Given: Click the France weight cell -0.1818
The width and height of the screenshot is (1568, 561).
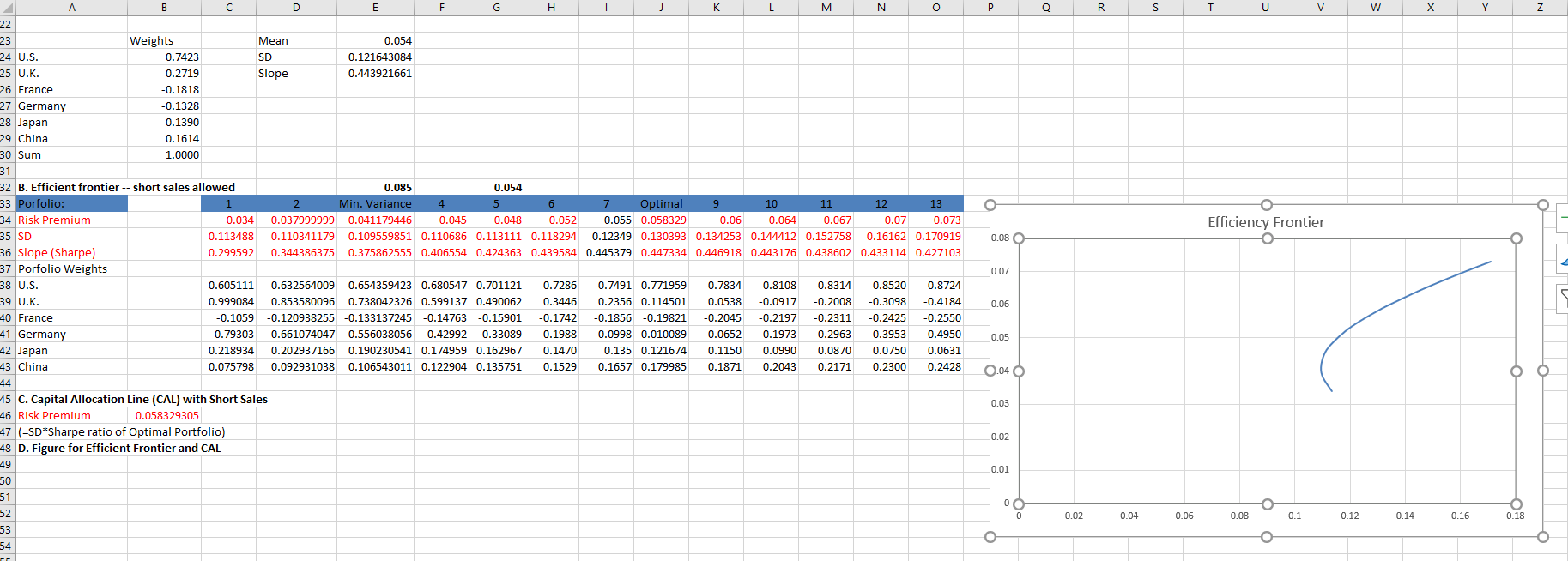Looking at the screenshot, I should (x=164, y=89).
